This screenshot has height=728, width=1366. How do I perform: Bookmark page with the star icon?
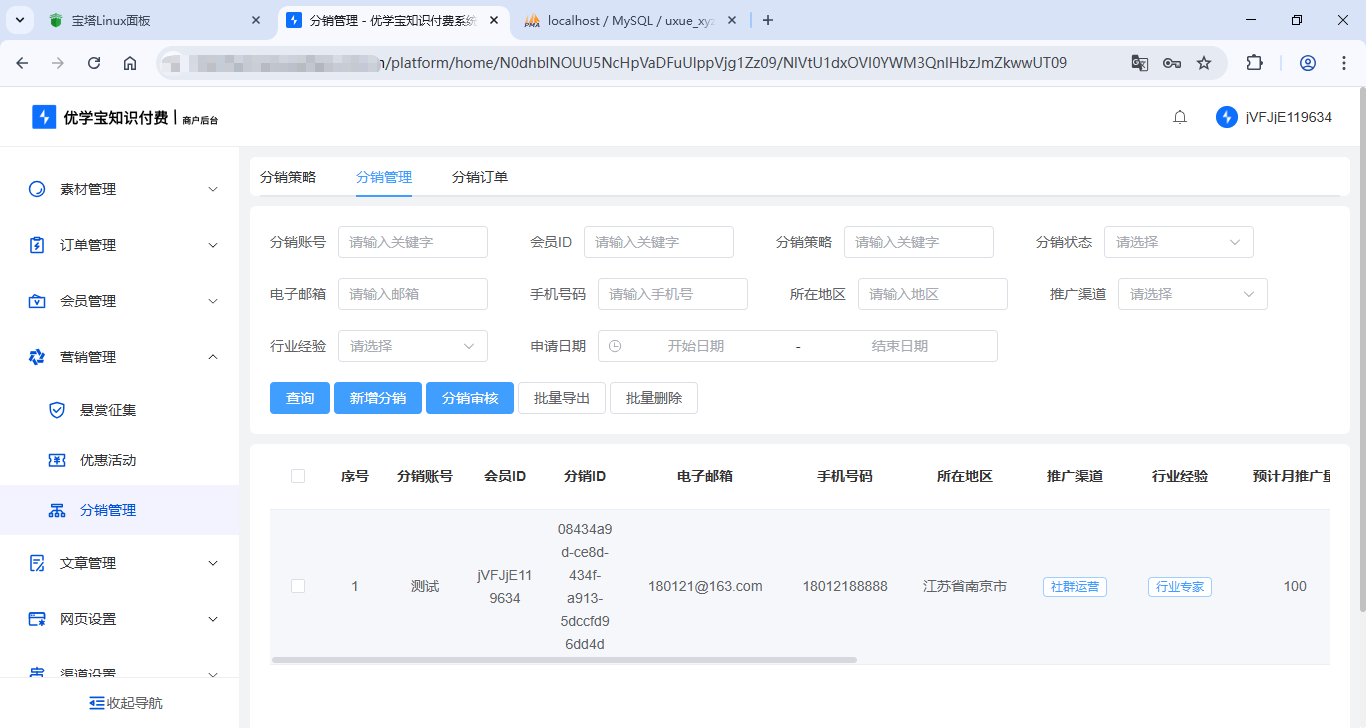pyautogui.click(x=1204, y=63)
